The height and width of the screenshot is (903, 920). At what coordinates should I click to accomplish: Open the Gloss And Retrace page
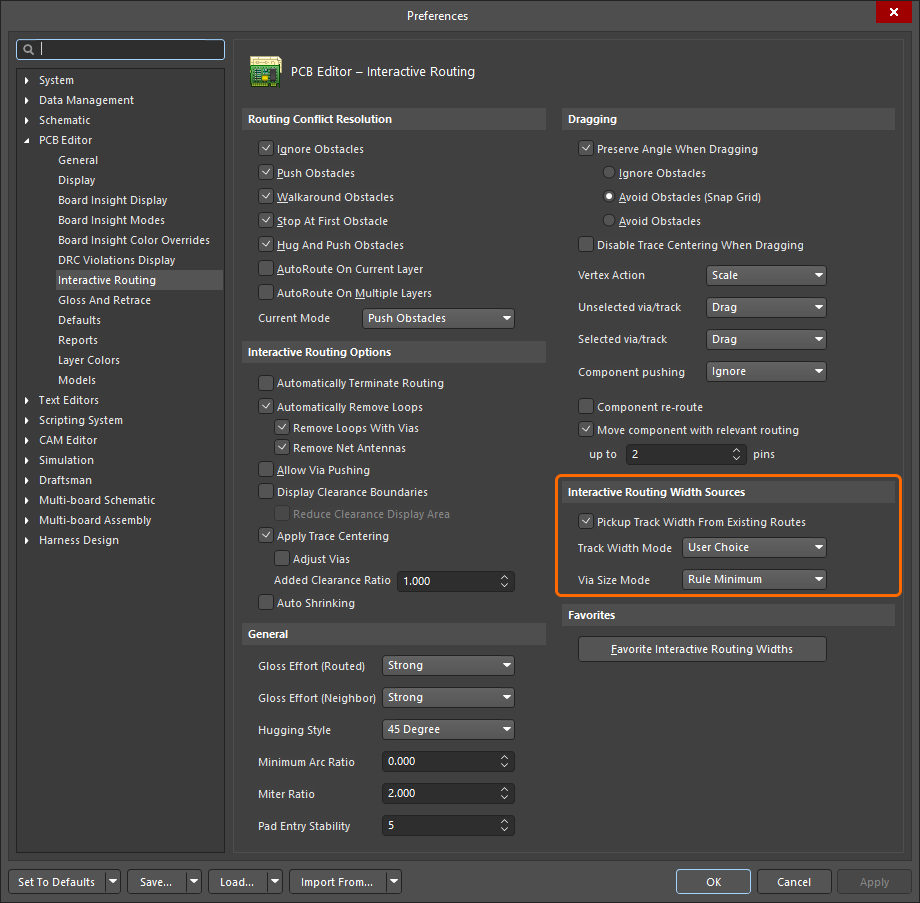[104, 300]
